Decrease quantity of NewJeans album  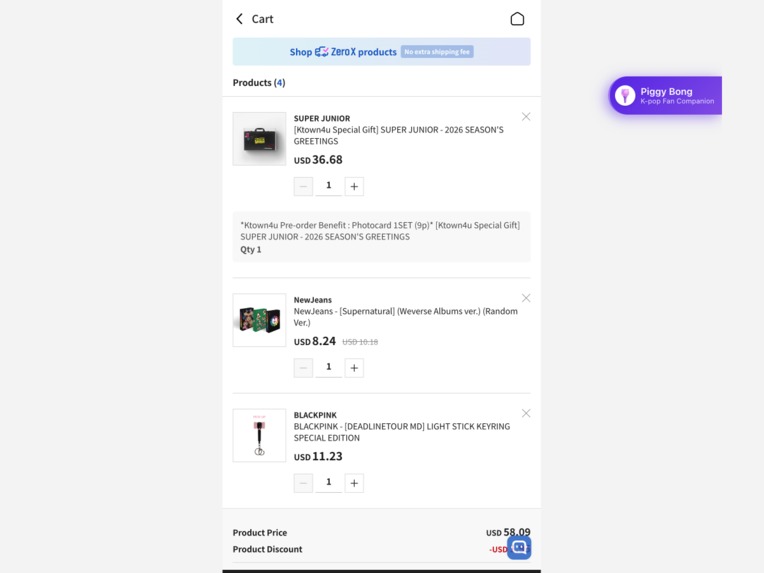click(303, 368)
